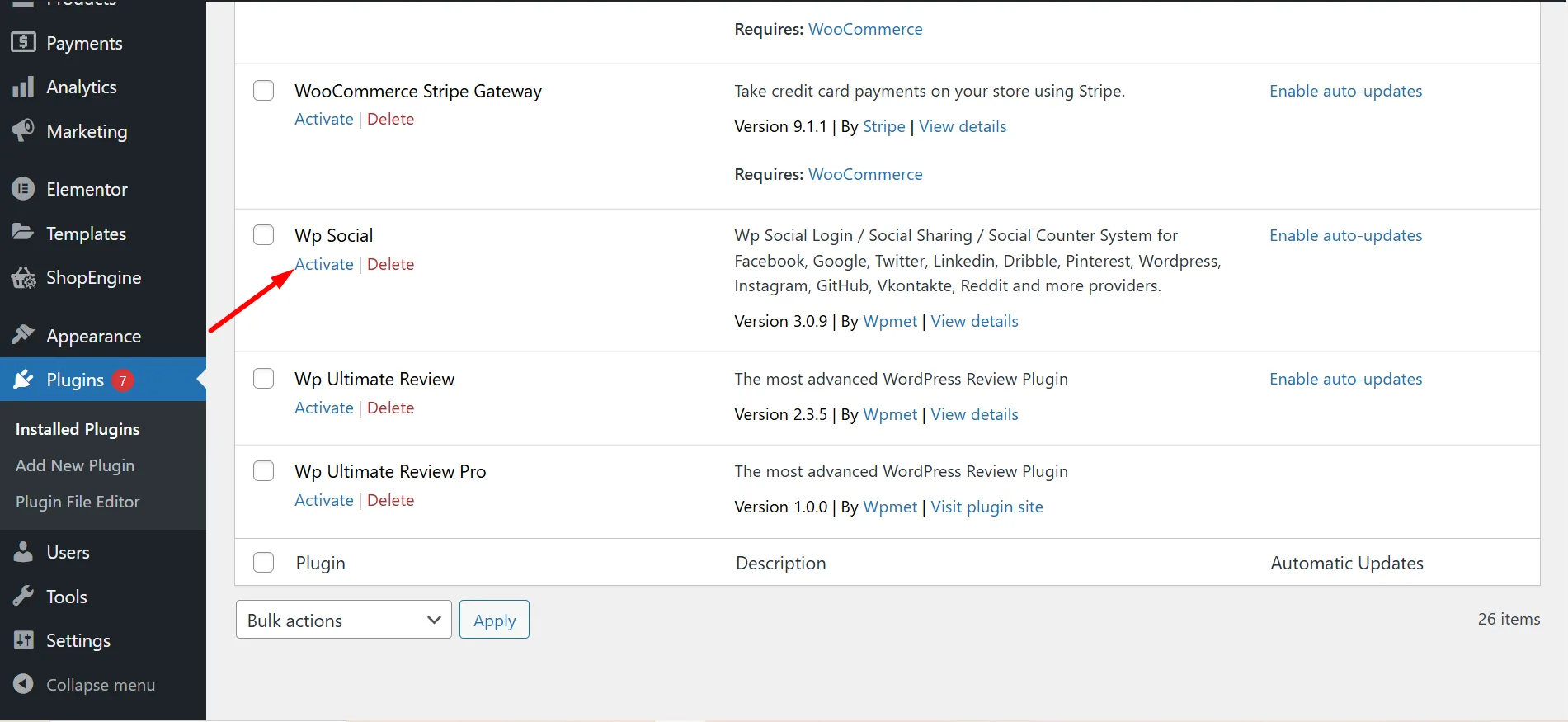This screenshot has height=722, width=1568.
Task: Open the Settings menu
Action: [x=78, y=640]
